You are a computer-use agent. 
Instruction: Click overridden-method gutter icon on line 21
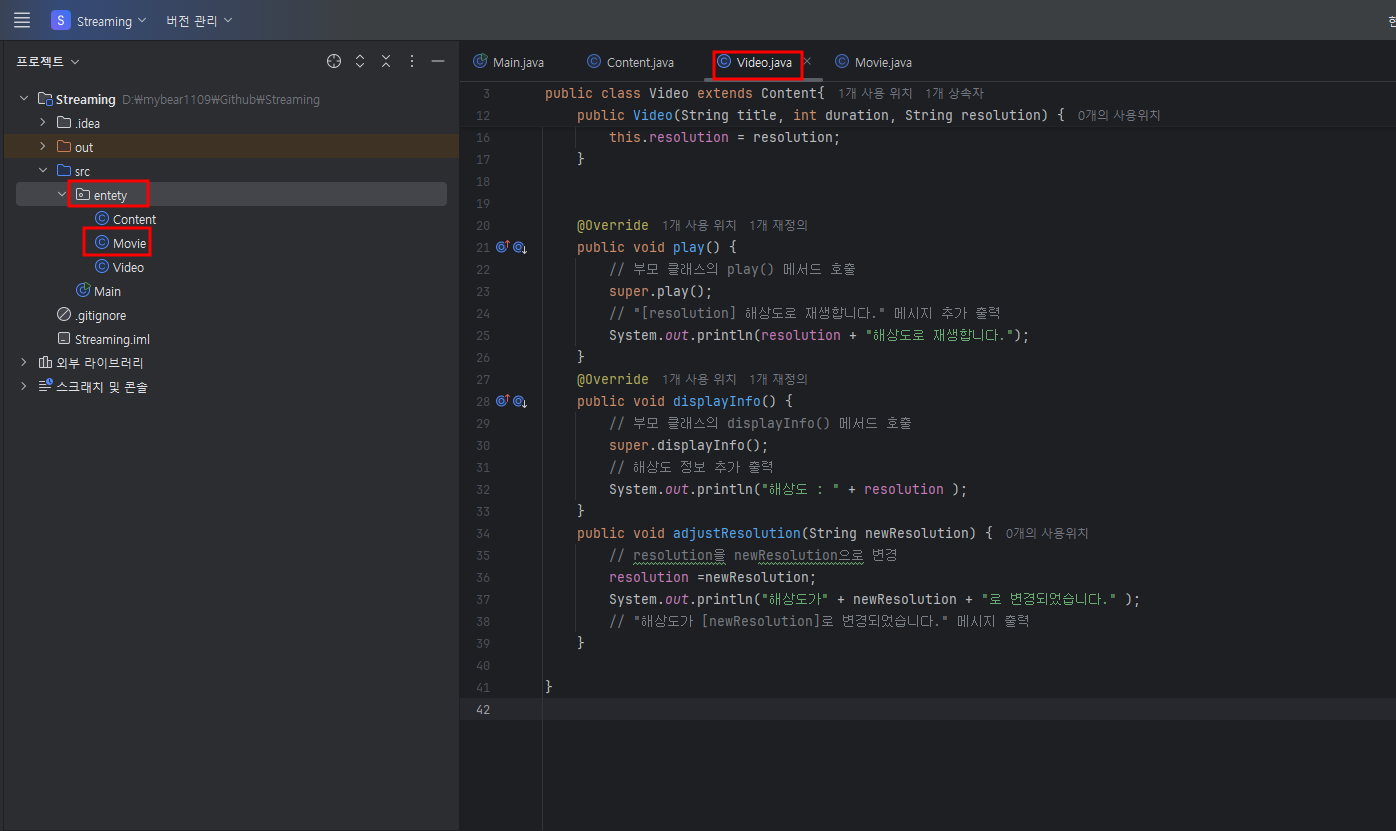520,247
